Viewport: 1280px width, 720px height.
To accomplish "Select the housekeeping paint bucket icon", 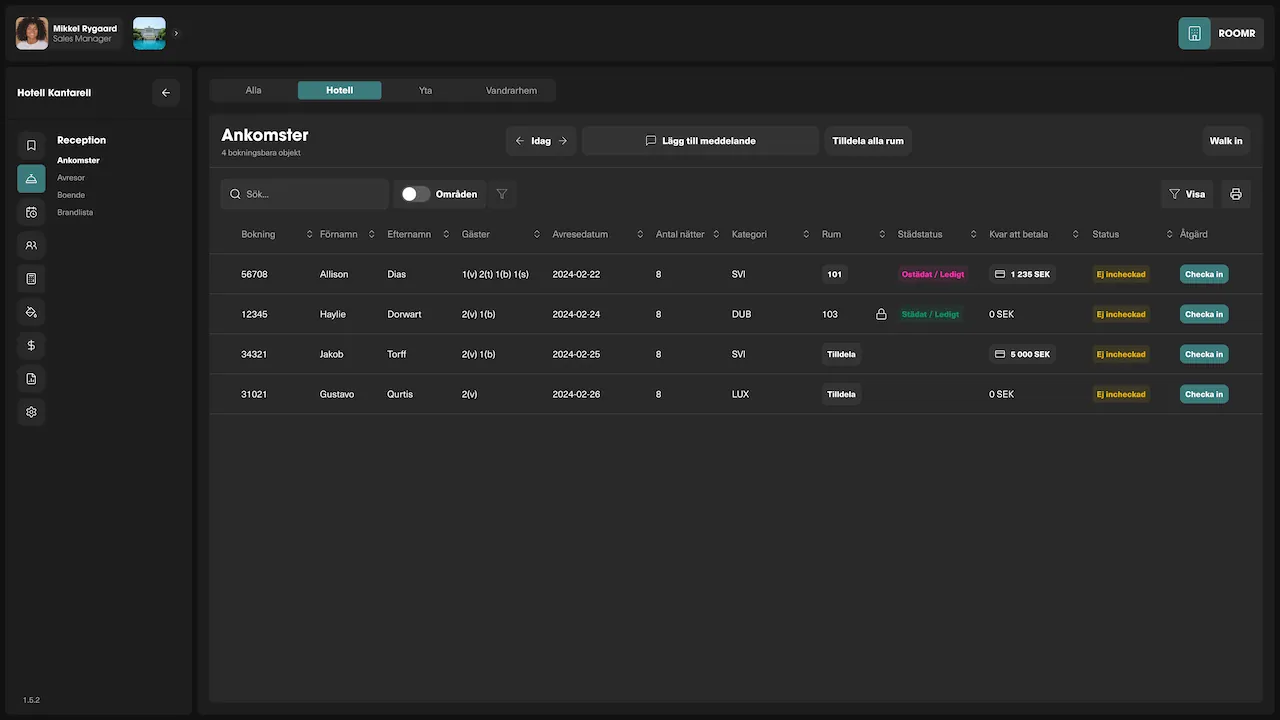I will pyautogui.click(x=31, y=311).
